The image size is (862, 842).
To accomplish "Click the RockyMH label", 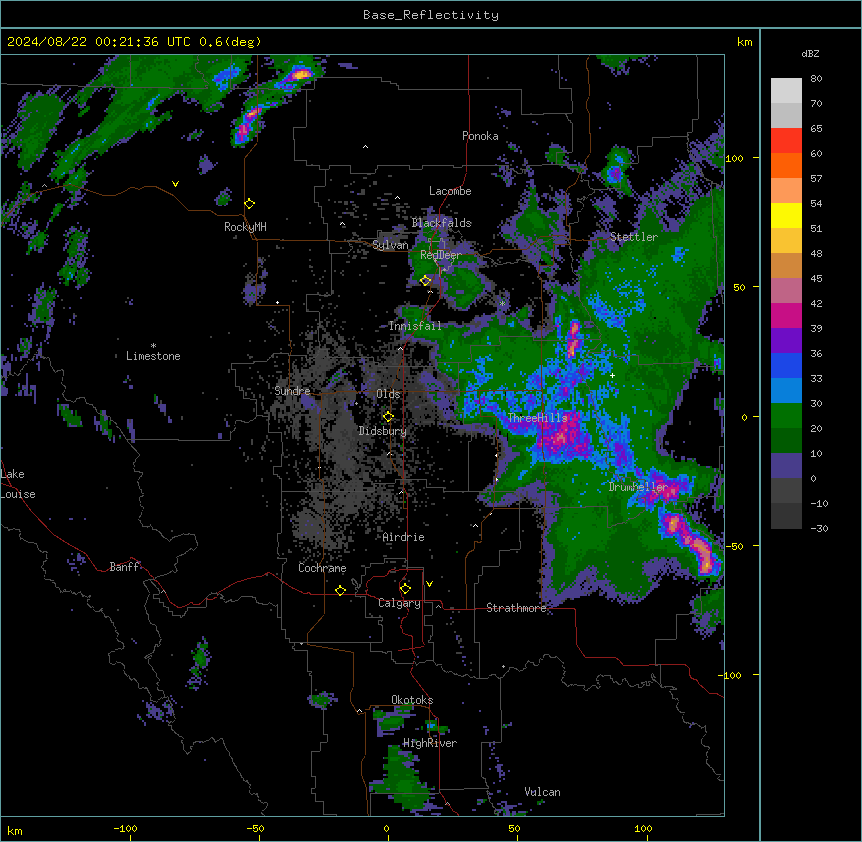I will [245, 227].
